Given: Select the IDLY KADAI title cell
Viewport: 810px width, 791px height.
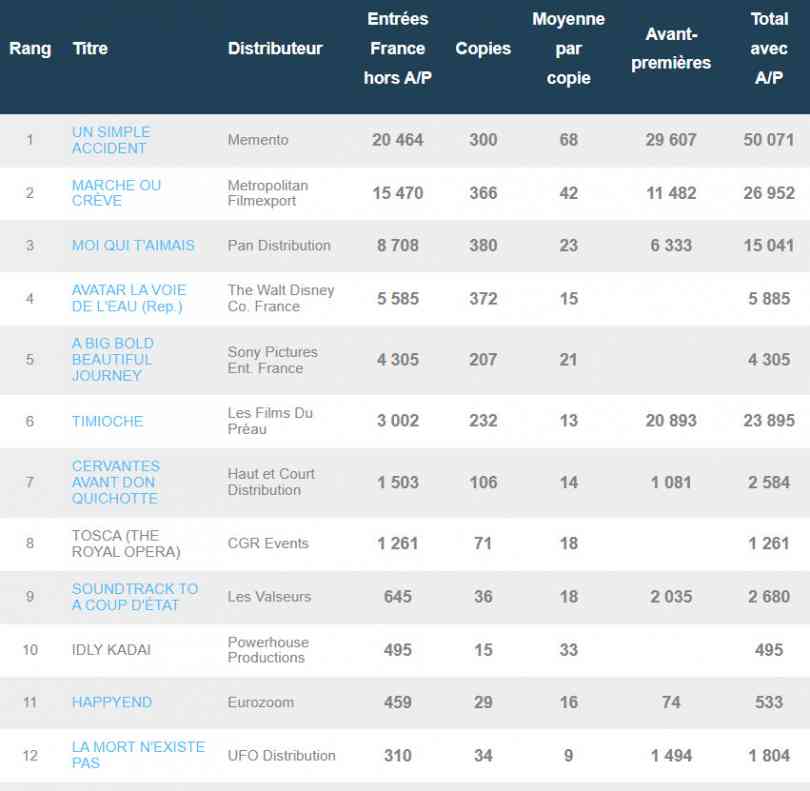Looking at the screenshot, I should click(111, 650).
